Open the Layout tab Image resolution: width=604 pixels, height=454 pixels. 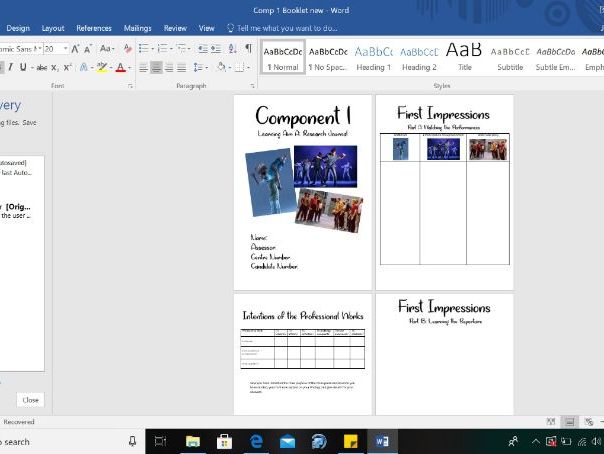[x=53, y=28]
